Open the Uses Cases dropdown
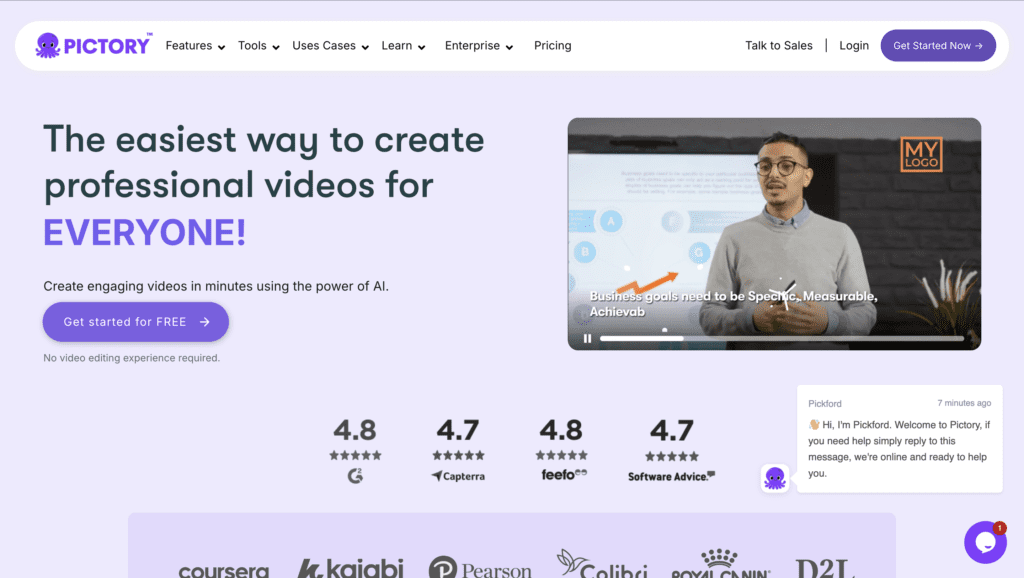Screen dimensions: 1024x578 pyautogui.click(x=330, y=46)
